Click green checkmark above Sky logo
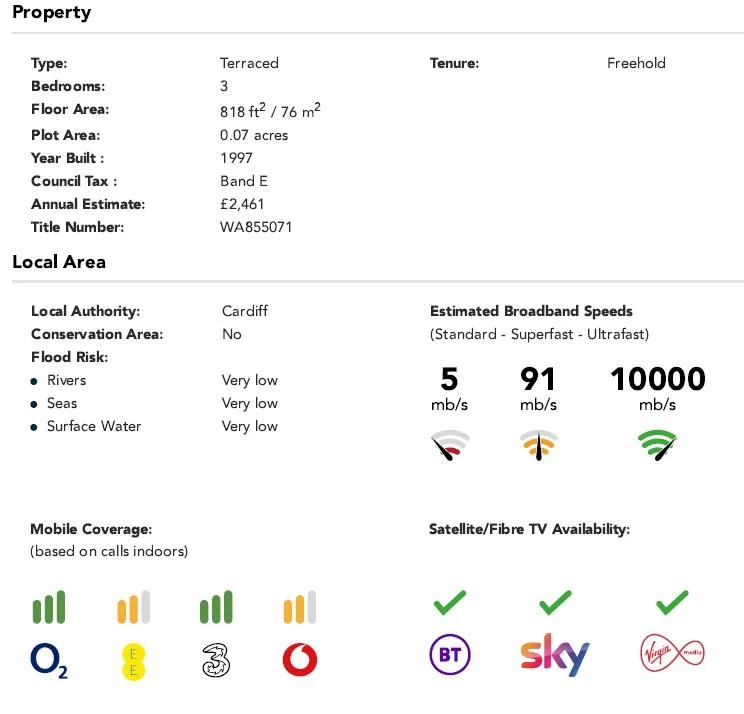The height and width of the screenshot is (714, 744). (555, 603)
